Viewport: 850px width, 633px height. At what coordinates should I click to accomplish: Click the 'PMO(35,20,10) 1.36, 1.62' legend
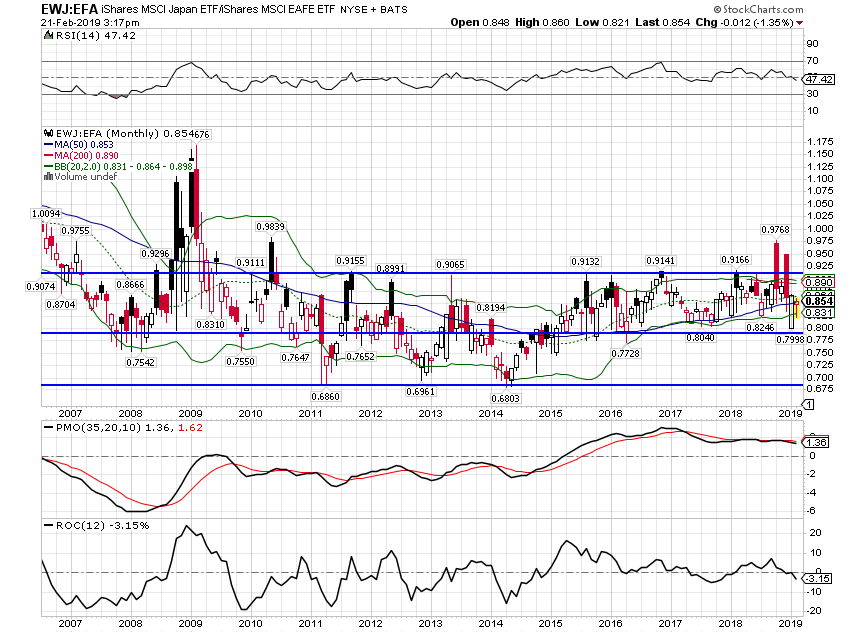(x=129, y=428)
